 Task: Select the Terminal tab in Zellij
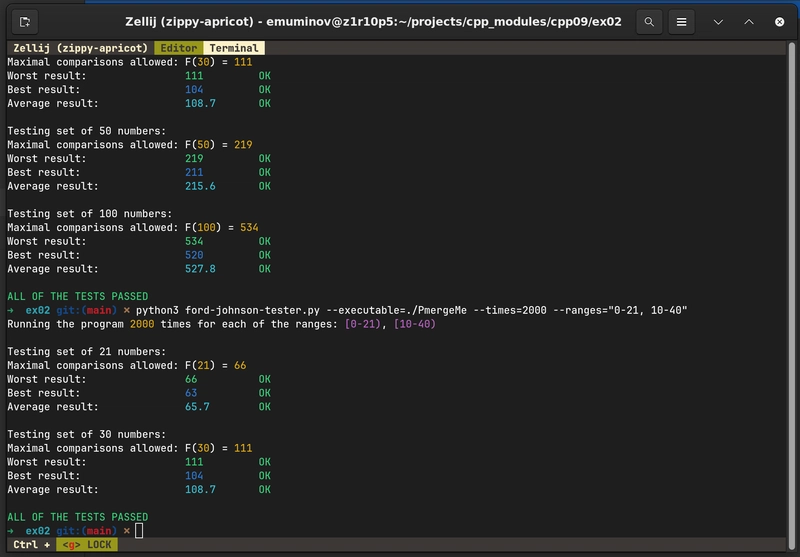click(x=233, y=48)
